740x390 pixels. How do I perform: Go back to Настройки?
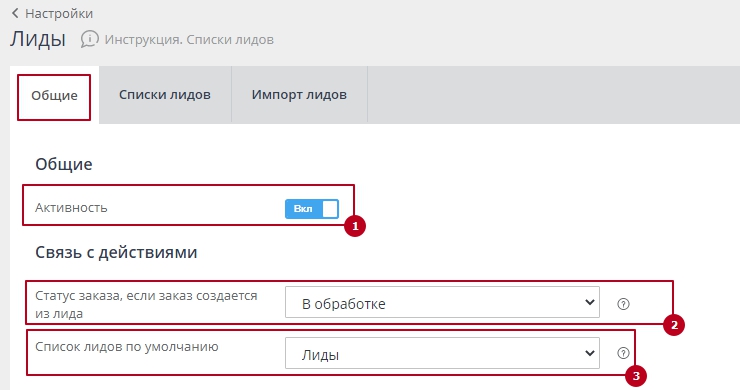click(x=59, y=13)
